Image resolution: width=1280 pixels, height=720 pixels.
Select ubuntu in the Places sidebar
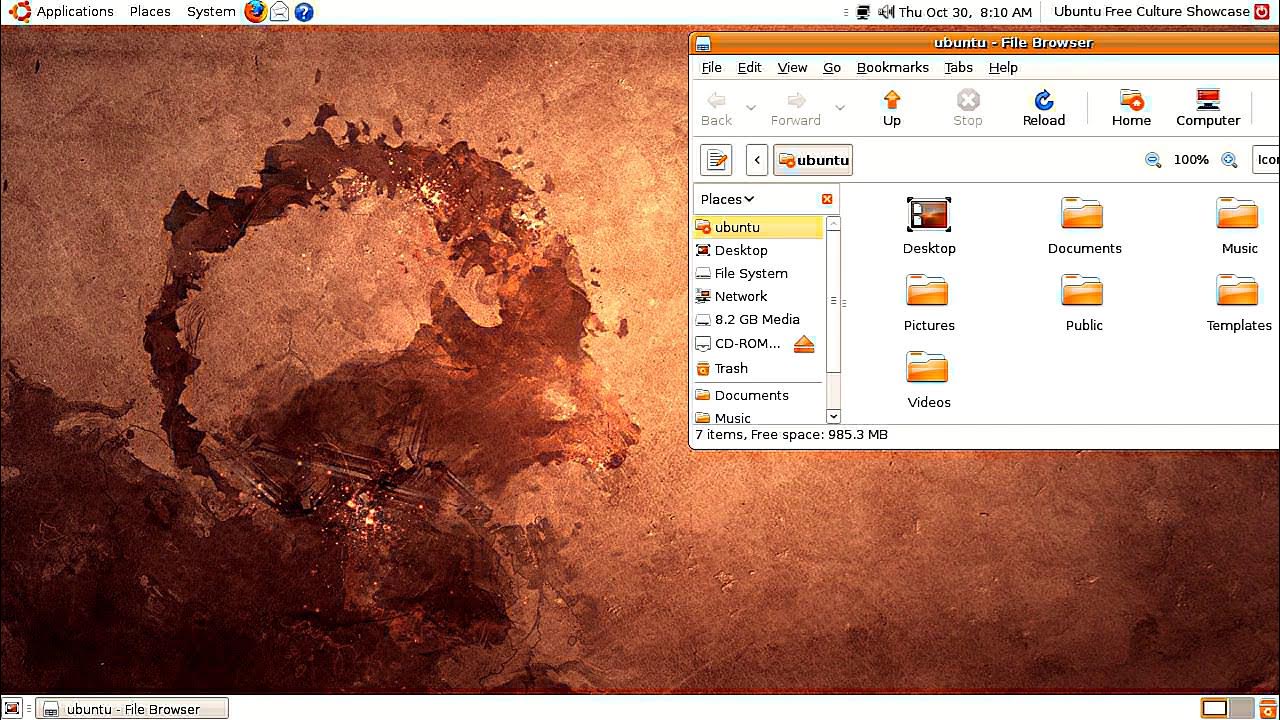point(758,227)
